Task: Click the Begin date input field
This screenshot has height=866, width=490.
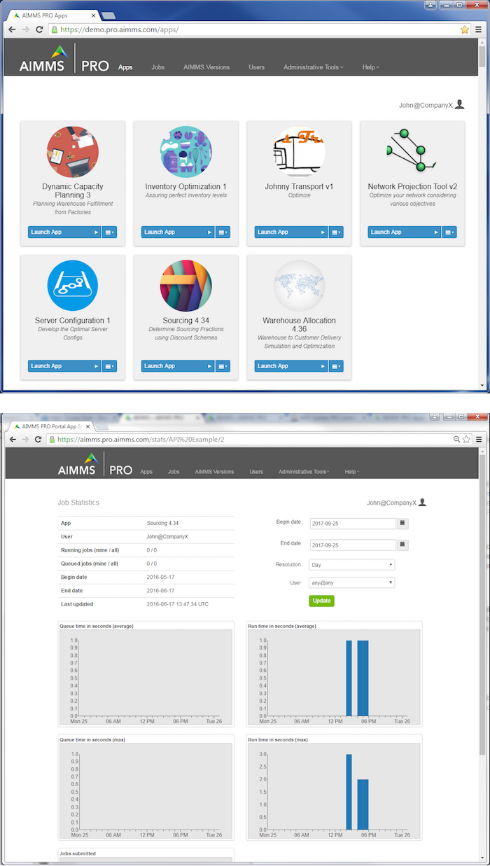Action: pyautogui.click(x=353, y=522)
